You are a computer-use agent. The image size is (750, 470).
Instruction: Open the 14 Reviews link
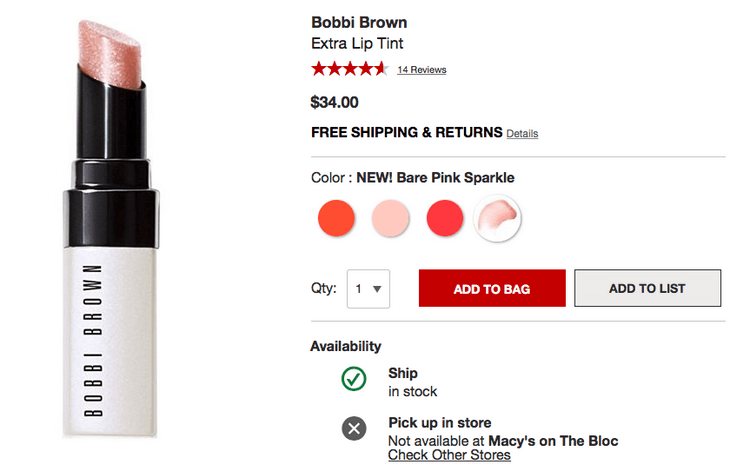click(421, 70)
